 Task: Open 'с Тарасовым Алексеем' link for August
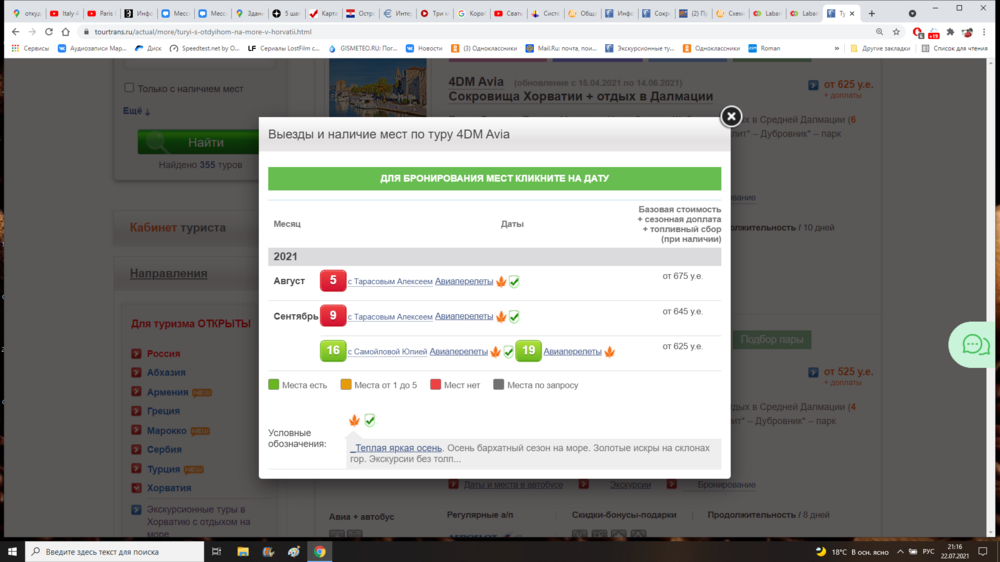(x=390, y=282)
